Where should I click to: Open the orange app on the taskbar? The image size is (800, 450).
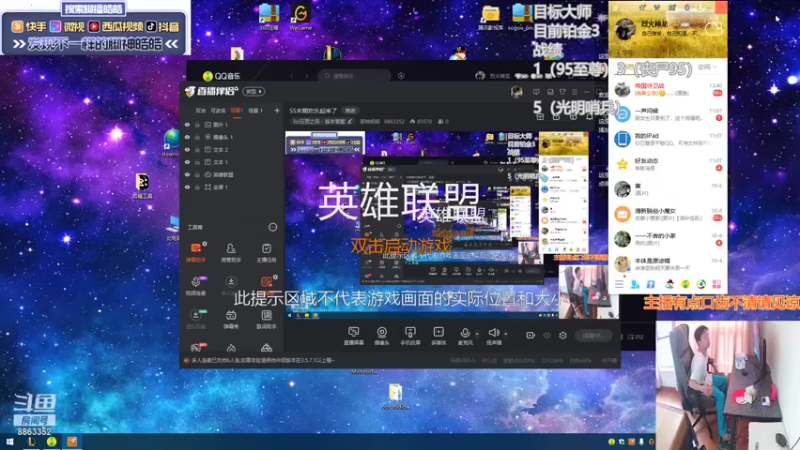(x=72, y=442)
